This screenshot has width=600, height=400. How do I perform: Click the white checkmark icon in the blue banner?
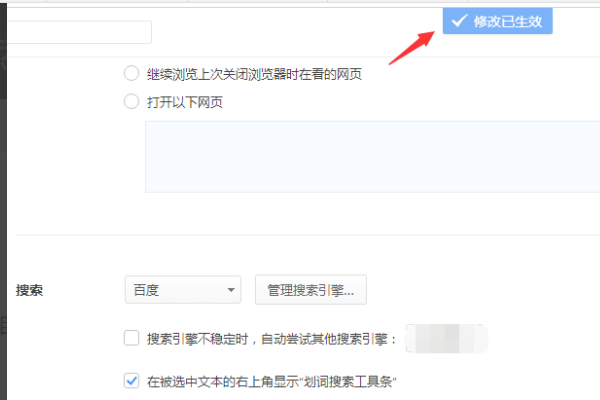coord(459,21)
